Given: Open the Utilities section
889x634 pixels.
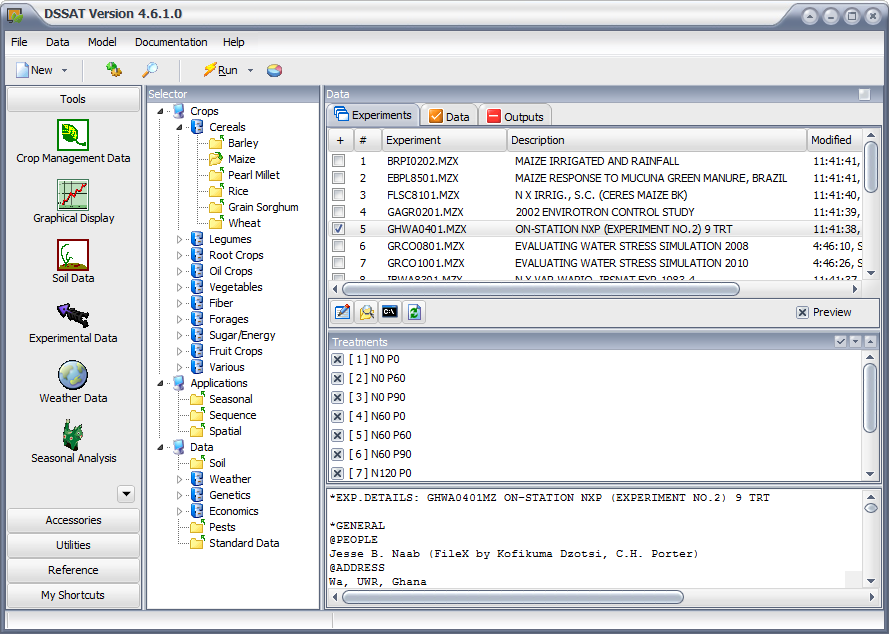Looking at the screenshot, I should point(73,545).
